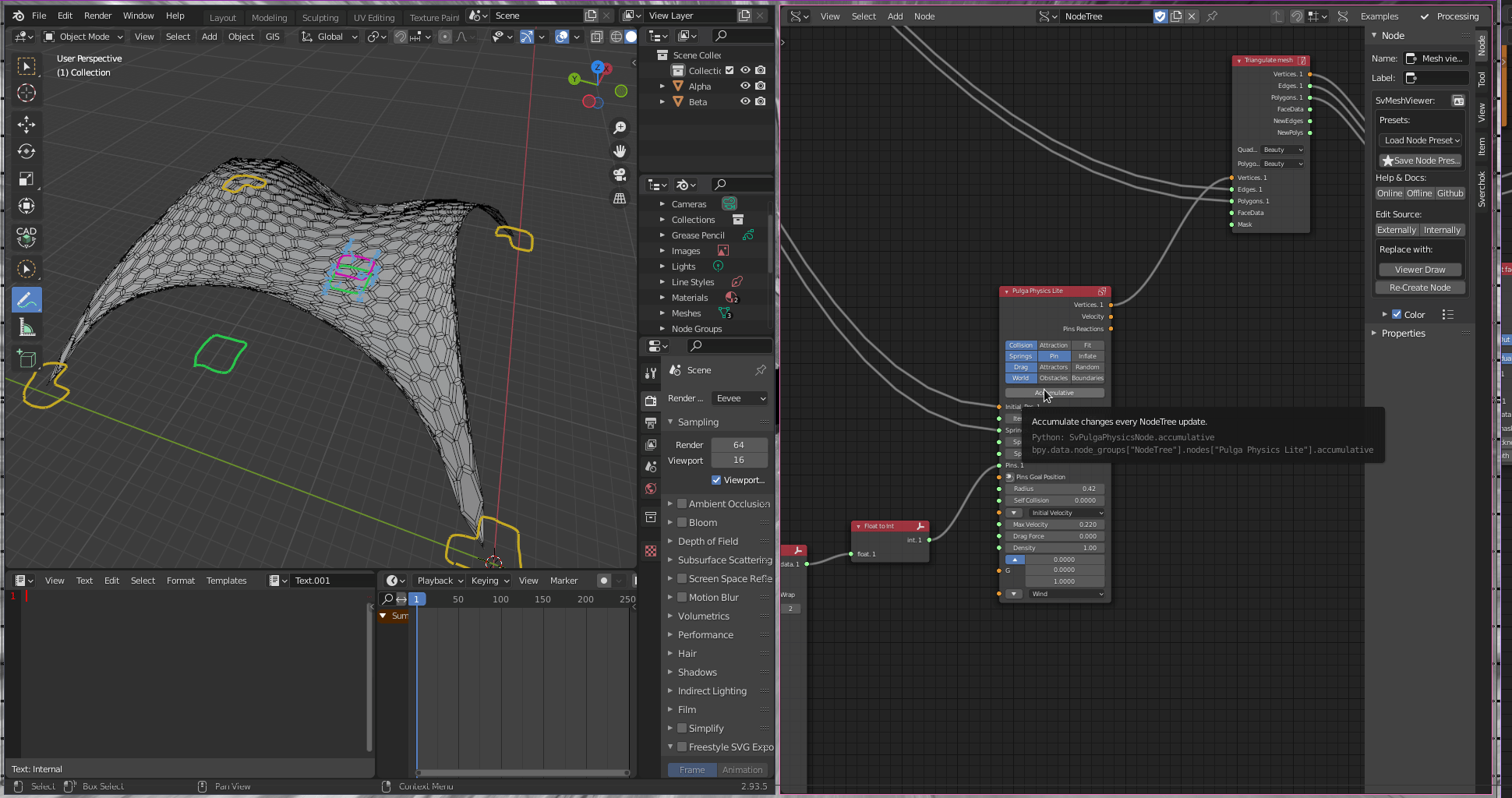Open the Output properties tab icon
This screenshot has width=1512, height=798.
click(651, 422)
